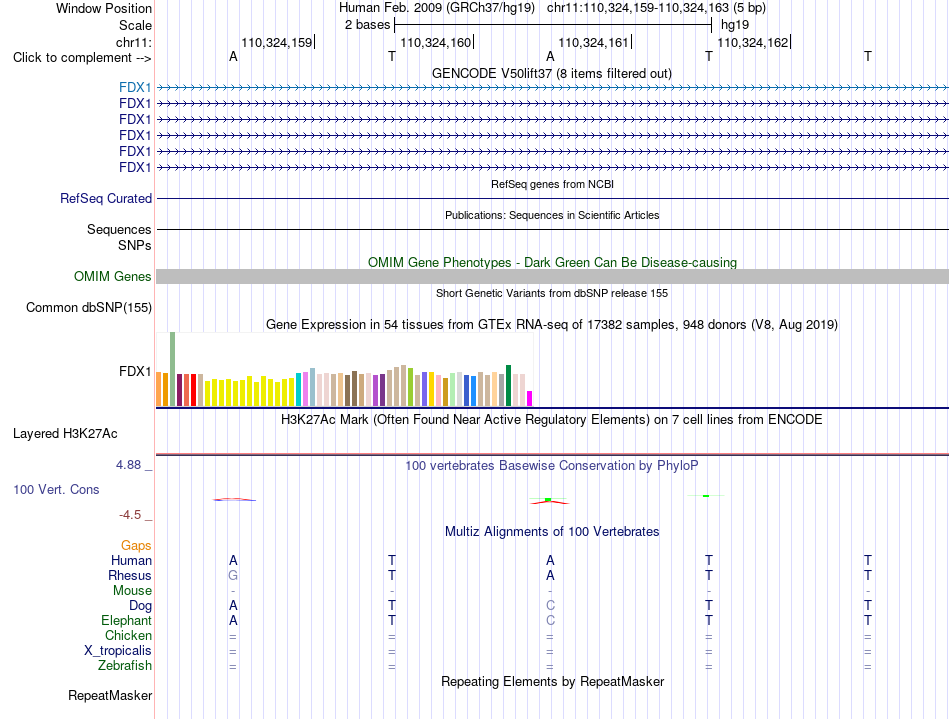Click the light-blue highlighted FDX1 transcript label
The image size is (950, 719).
coord(135,88)
